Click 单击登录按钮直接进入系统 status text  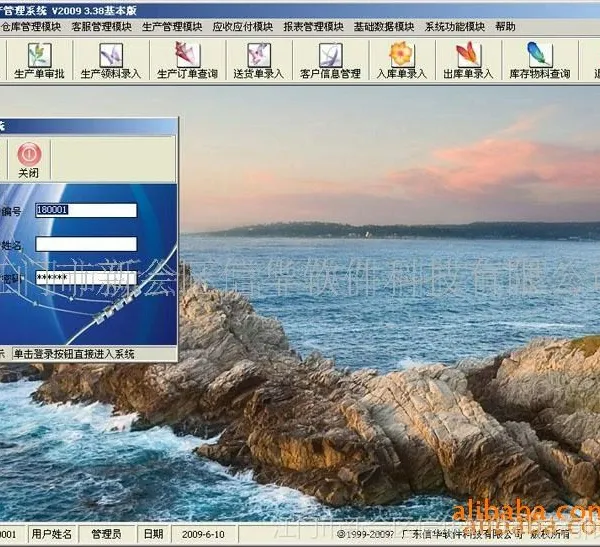[x=74, y=354]
